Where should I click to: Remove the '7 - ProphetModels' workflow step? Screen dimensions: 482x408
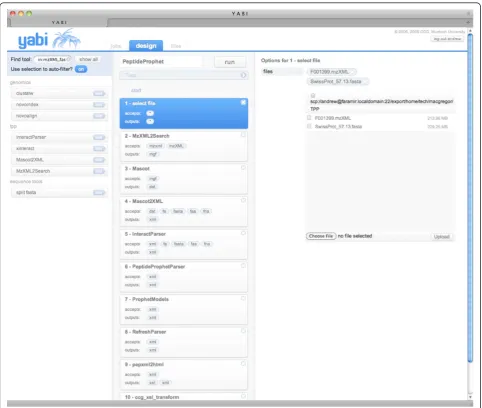243,298
